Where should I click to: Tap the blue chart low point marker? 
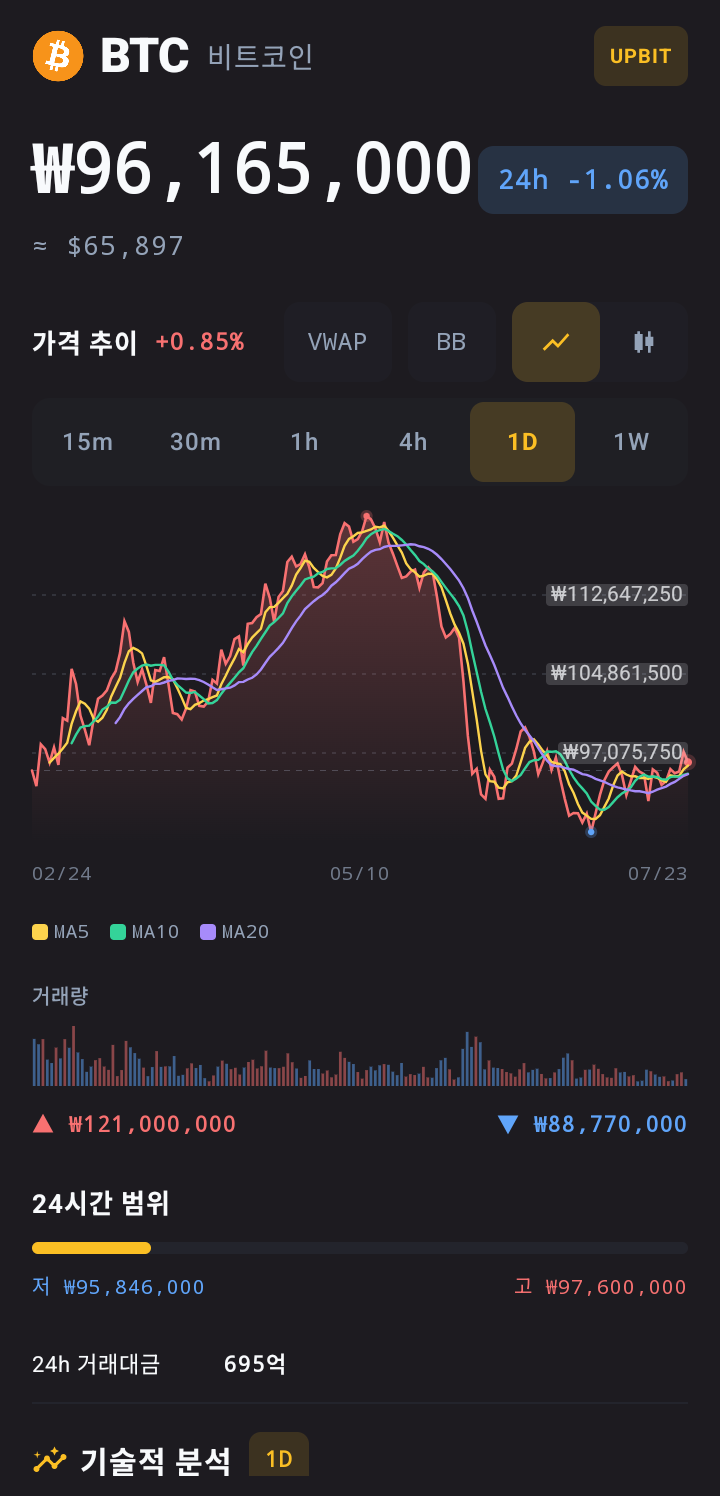591,832
